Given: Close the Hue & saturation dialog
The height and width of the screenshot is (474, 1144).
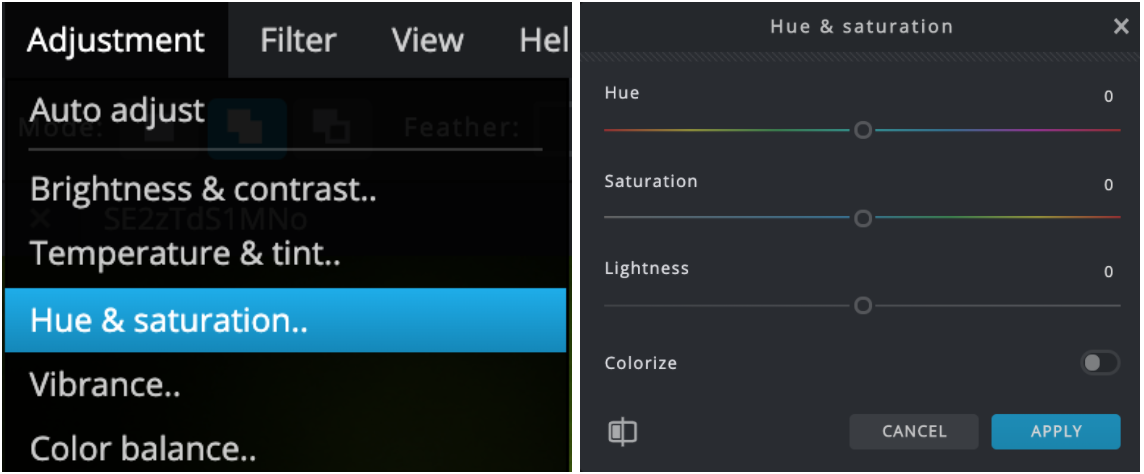Looking at the screenshot, I should click(x=1121, y=27).
